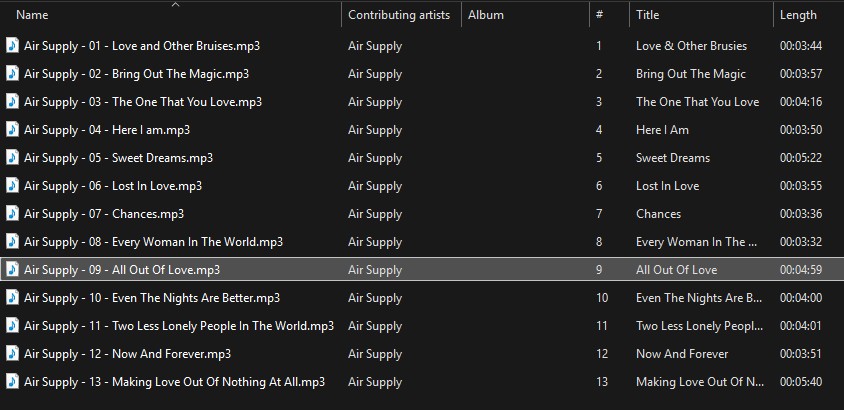Viewport: 844px width, 410px height.
Task: Select Even The Nights Are Better.mp3
Action: (x=152, y=297)
